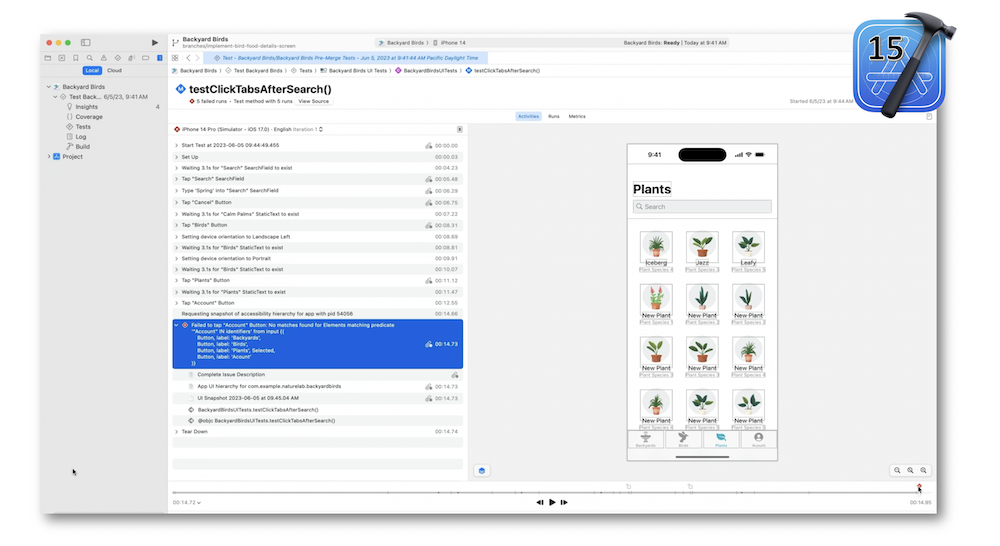The width and height of the screenshot is (1000, 546).
Task: Step forward to the next timeline event
Action: [564, 503]
